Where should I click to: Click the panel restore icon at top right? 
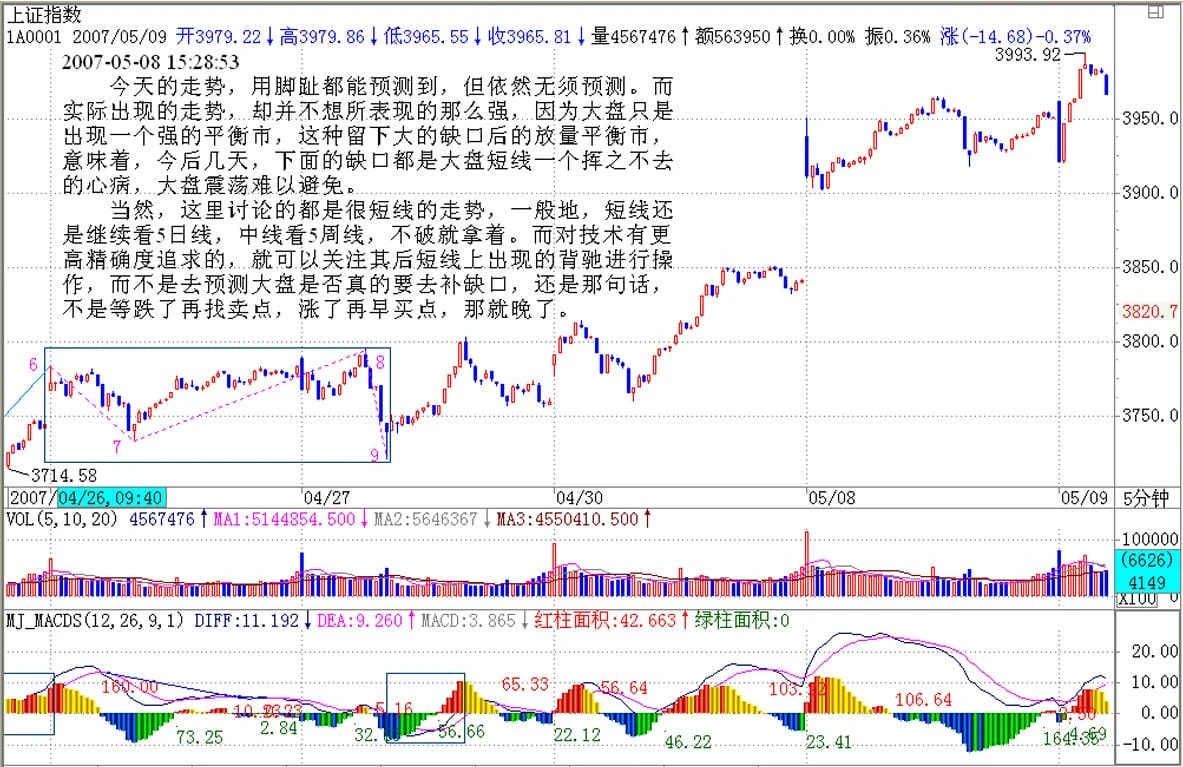point(1155,14)
